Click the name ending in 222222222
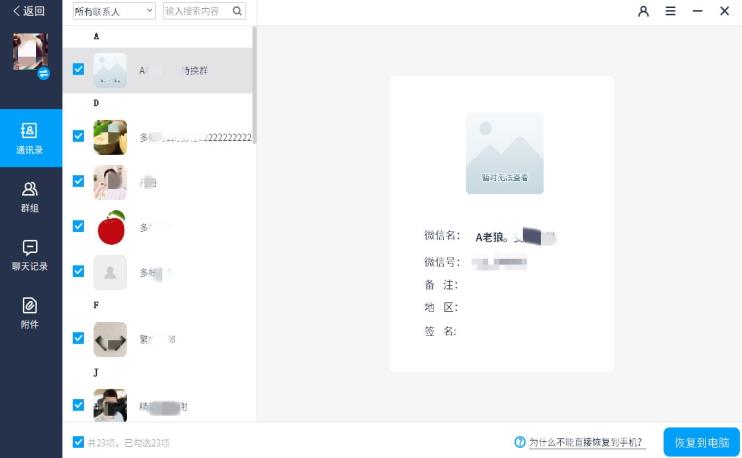The image size is (742, 458). click(x=196, y=137)
